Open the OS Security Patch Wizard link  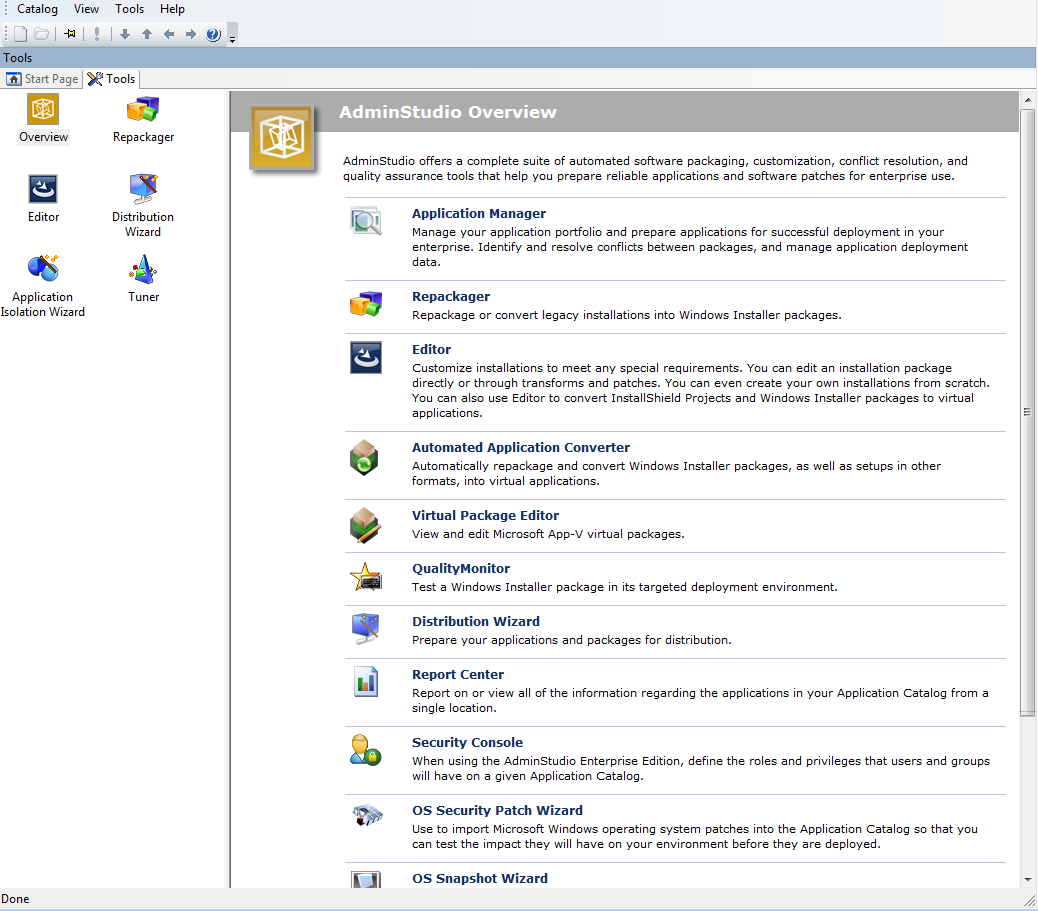[497, 810]
